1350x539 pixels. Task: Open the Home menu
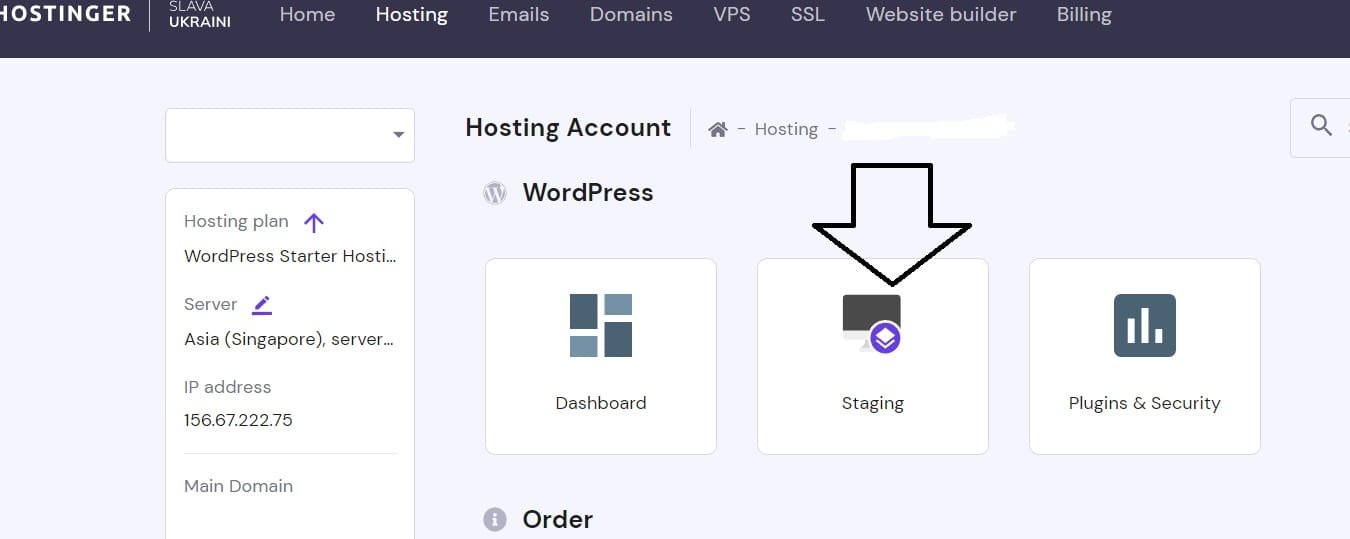pyautogui.click(x=307, y=14)
